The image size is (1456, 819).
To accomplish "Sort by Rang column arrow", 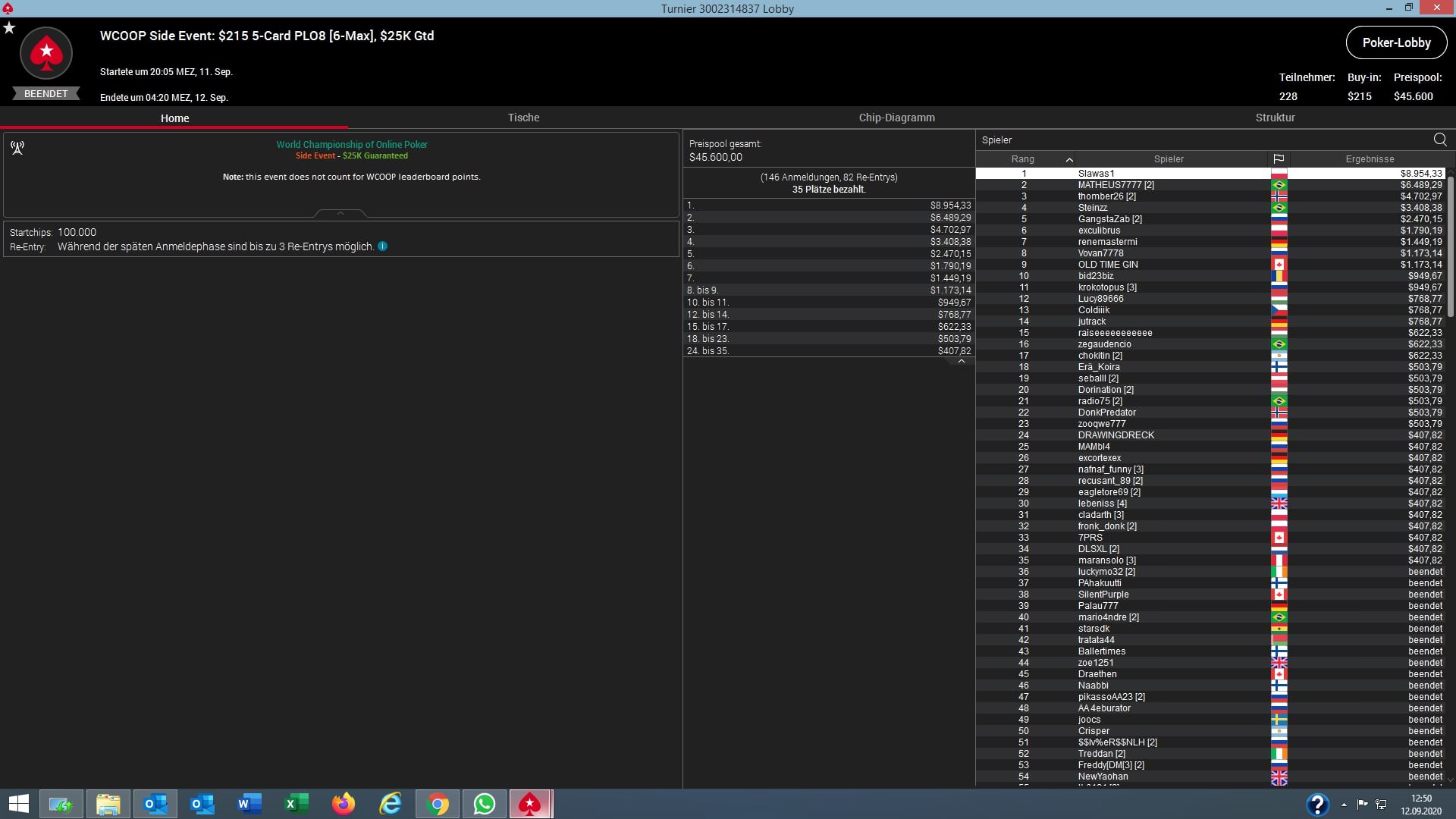I will click(1069, 159).
